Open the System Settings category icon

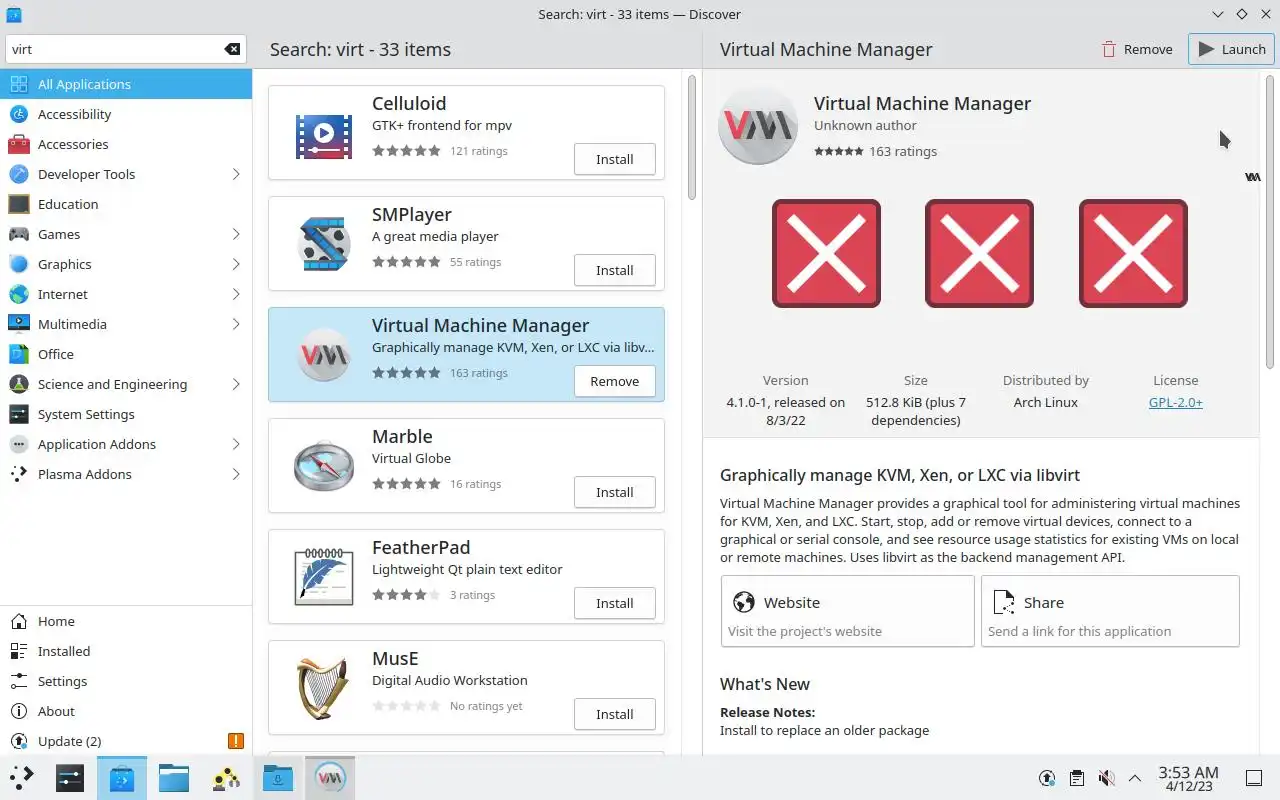tap(18, 414)
